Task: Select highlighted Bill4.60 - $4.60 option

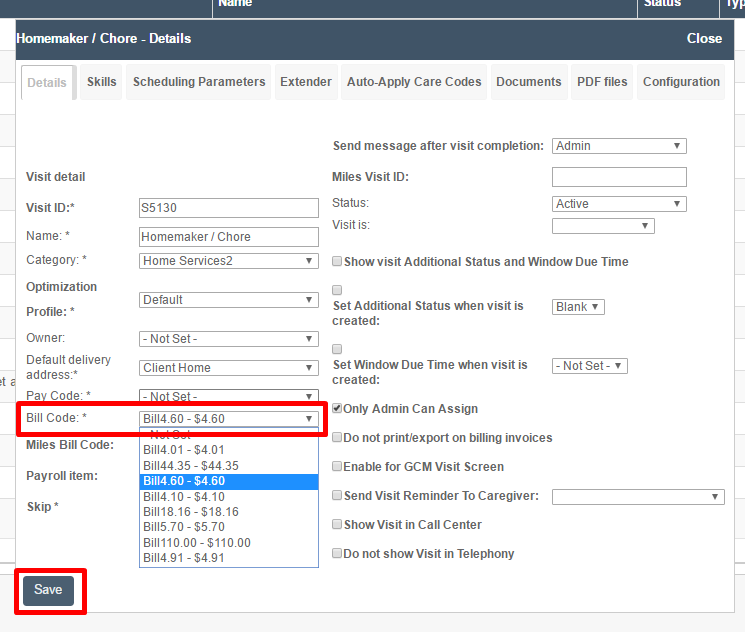Action: (229, 481)
